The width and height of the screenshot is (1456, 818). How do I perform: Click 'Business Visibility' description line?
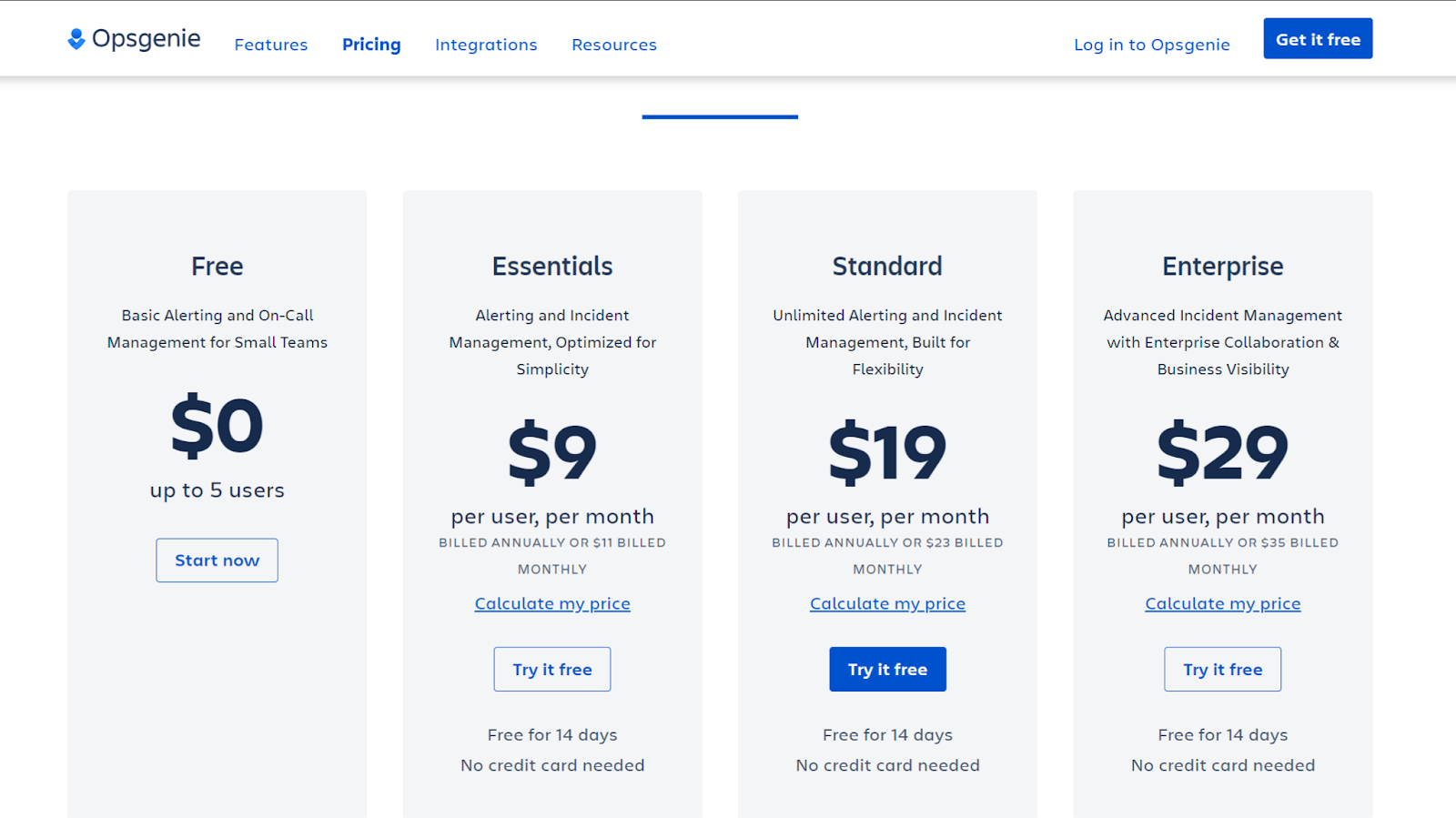point(1223,369)
